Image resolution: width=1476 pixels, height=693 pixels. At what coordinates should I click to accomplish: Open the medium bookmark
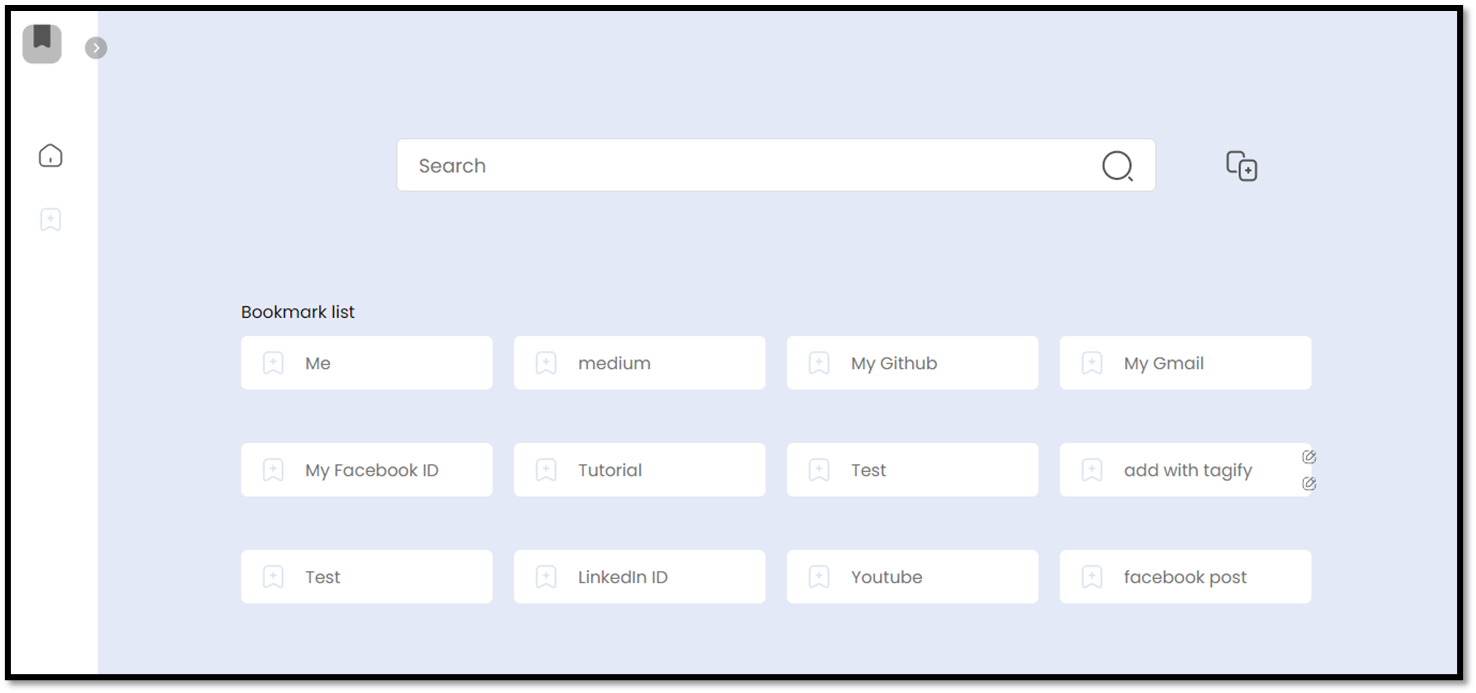click(640, 363)
